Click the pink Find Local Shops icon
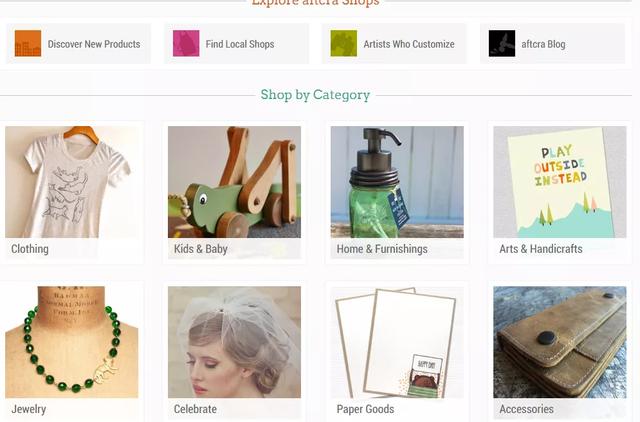Viewport: 640px width, 422px height. click(x=186, y=43)
